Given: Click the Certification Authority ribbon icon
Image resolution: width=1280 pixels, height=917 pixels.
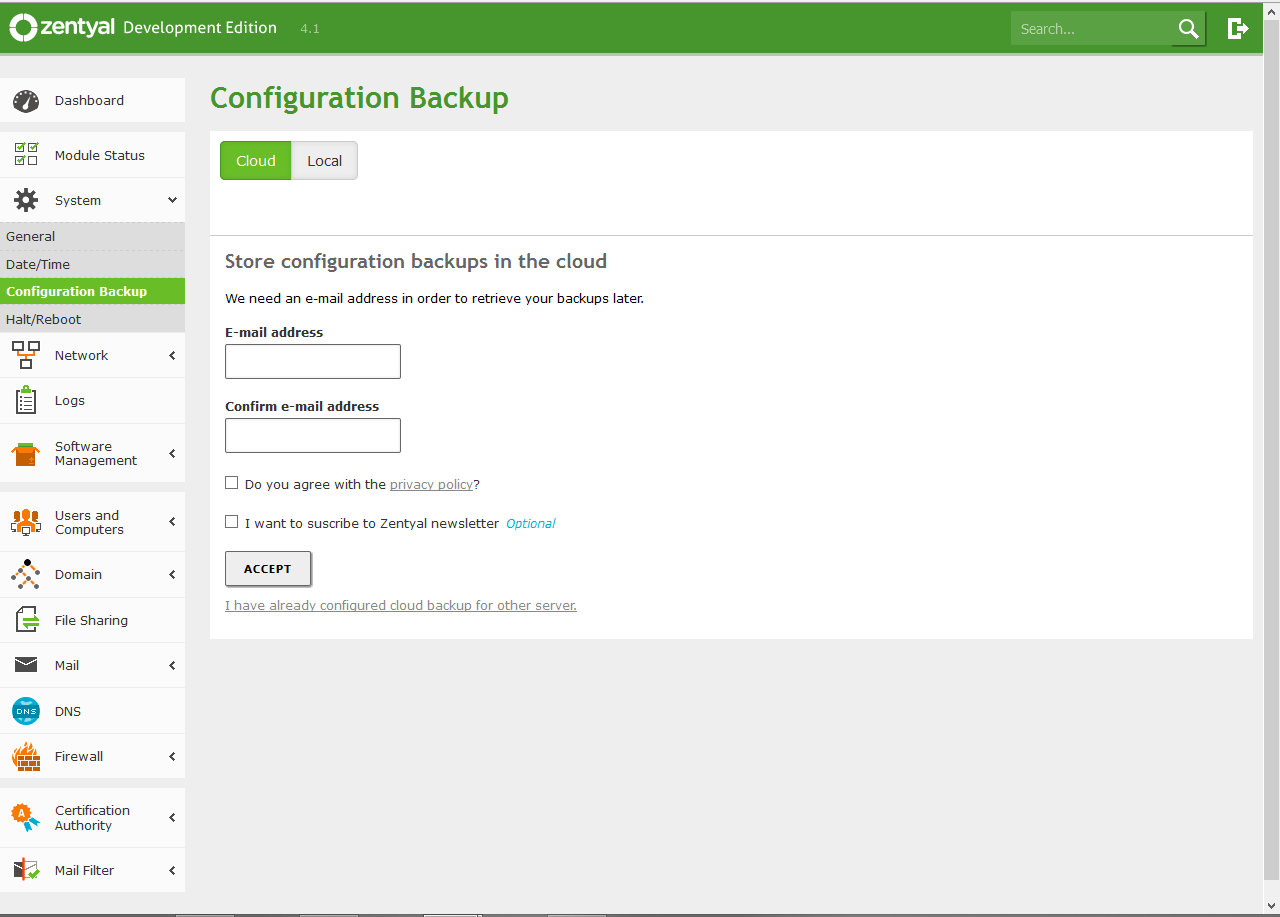Looking at the screenshot, I should [x=26, y=818].
